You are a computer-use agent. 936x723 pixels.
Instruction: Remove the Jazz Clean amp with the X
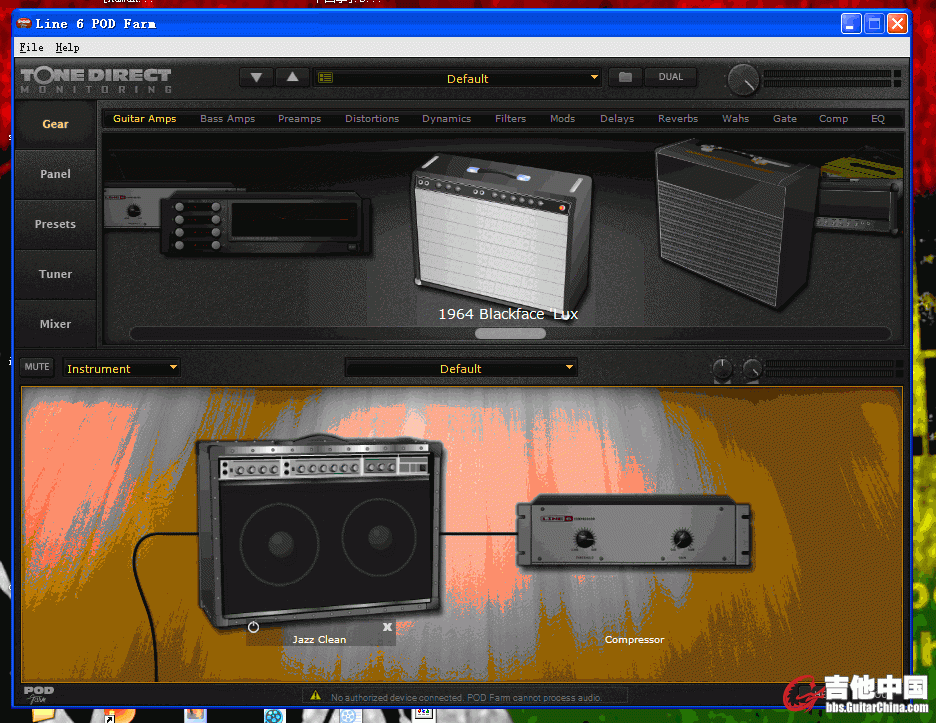pos(387,627)
